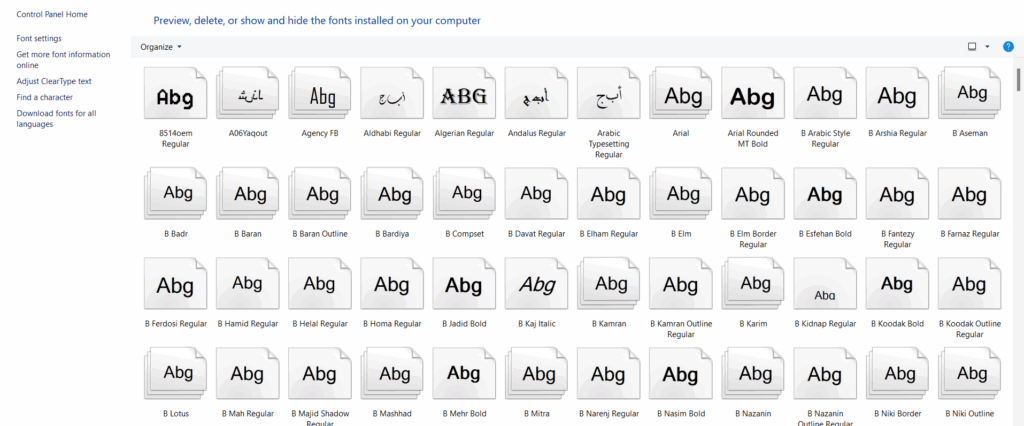
Task: Select the B Narenj Regular font icon
Action: click(x=609, y=374)
